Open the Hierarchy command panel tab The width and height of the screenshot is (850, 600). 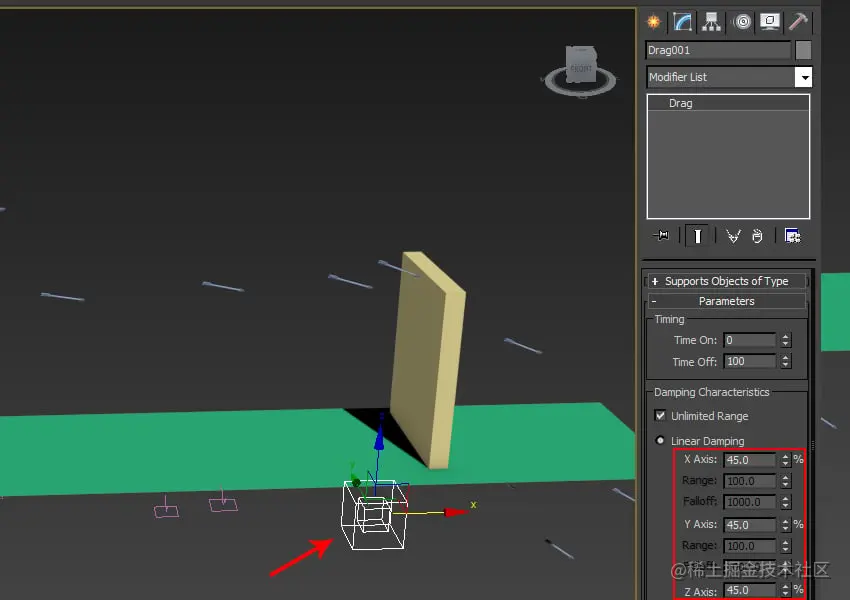pyautogui.click(x=711, y=22)
